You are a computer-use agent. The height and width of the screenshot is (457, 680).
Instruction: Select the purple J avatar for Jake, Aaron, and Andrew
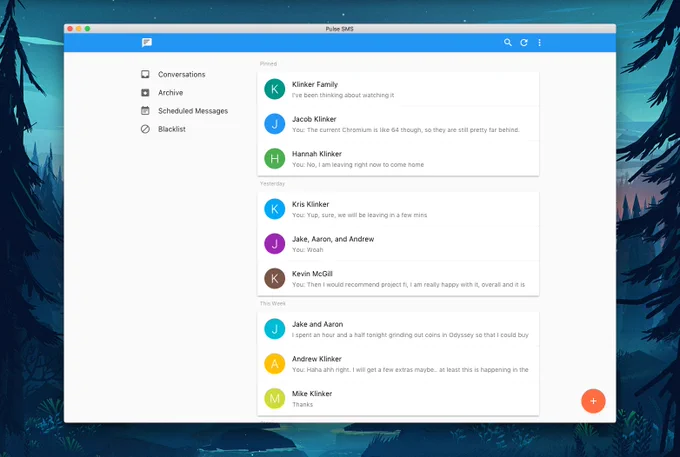[x=275, y=244]
